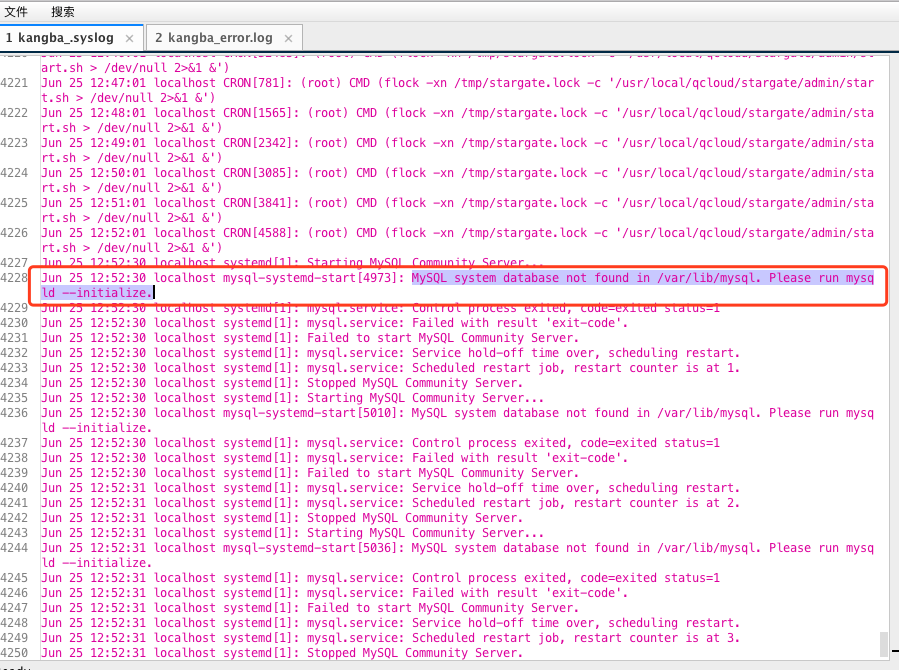899x670 pixels.
Task: Click line 4239 'Failed to start MySQL' text
Action: point(443,472)
